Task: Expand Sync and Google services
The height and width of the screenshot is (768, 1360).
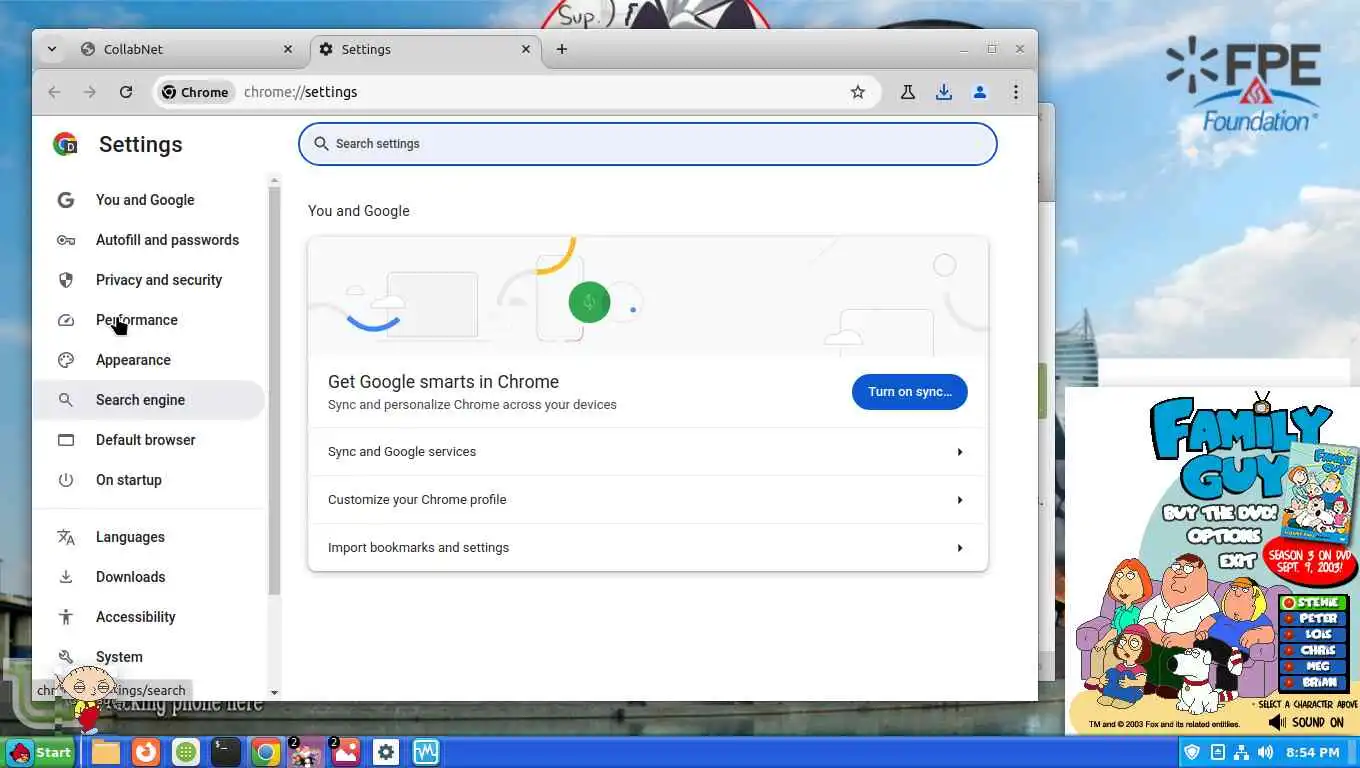Action: [648, 452]
